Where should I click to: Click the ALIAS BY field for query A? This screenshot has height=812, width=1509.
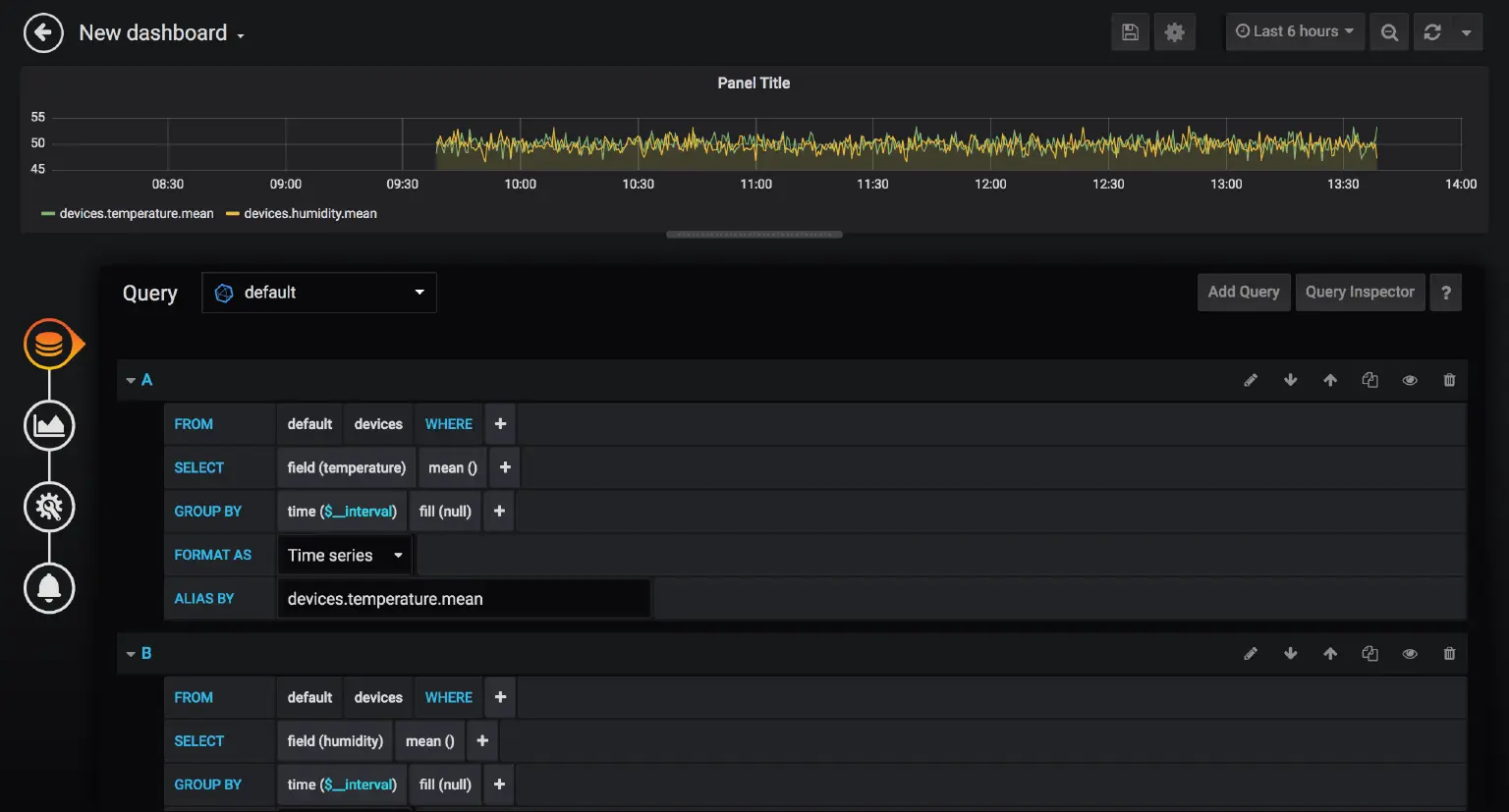pyautogui.click(x=463, y=599)
